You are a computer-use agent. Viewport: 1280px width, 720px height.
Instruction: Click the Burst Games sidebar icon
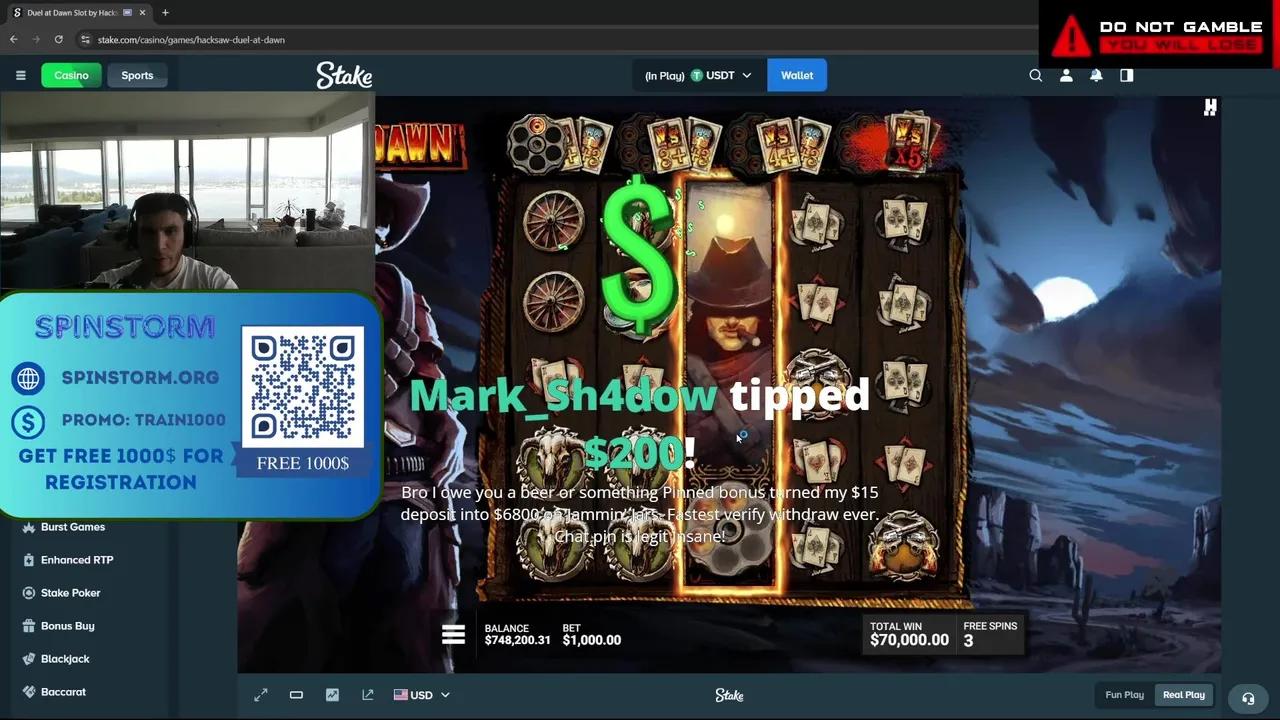(x=29, y=527)
